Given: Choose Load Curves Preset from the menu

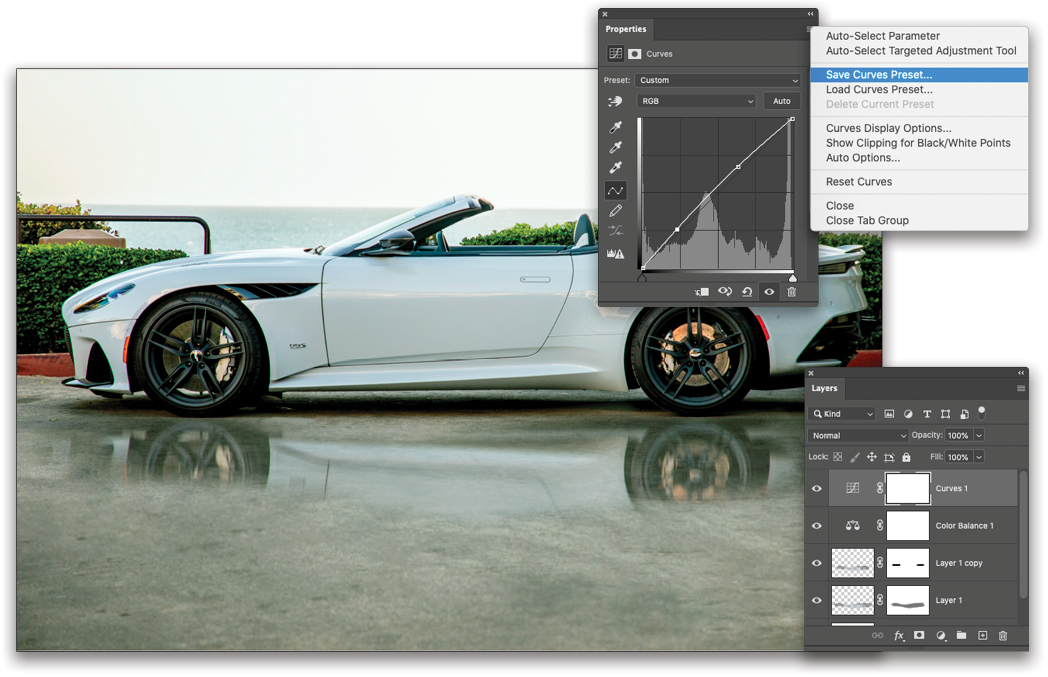Looking at the screenshot, I should pos(878,89).
